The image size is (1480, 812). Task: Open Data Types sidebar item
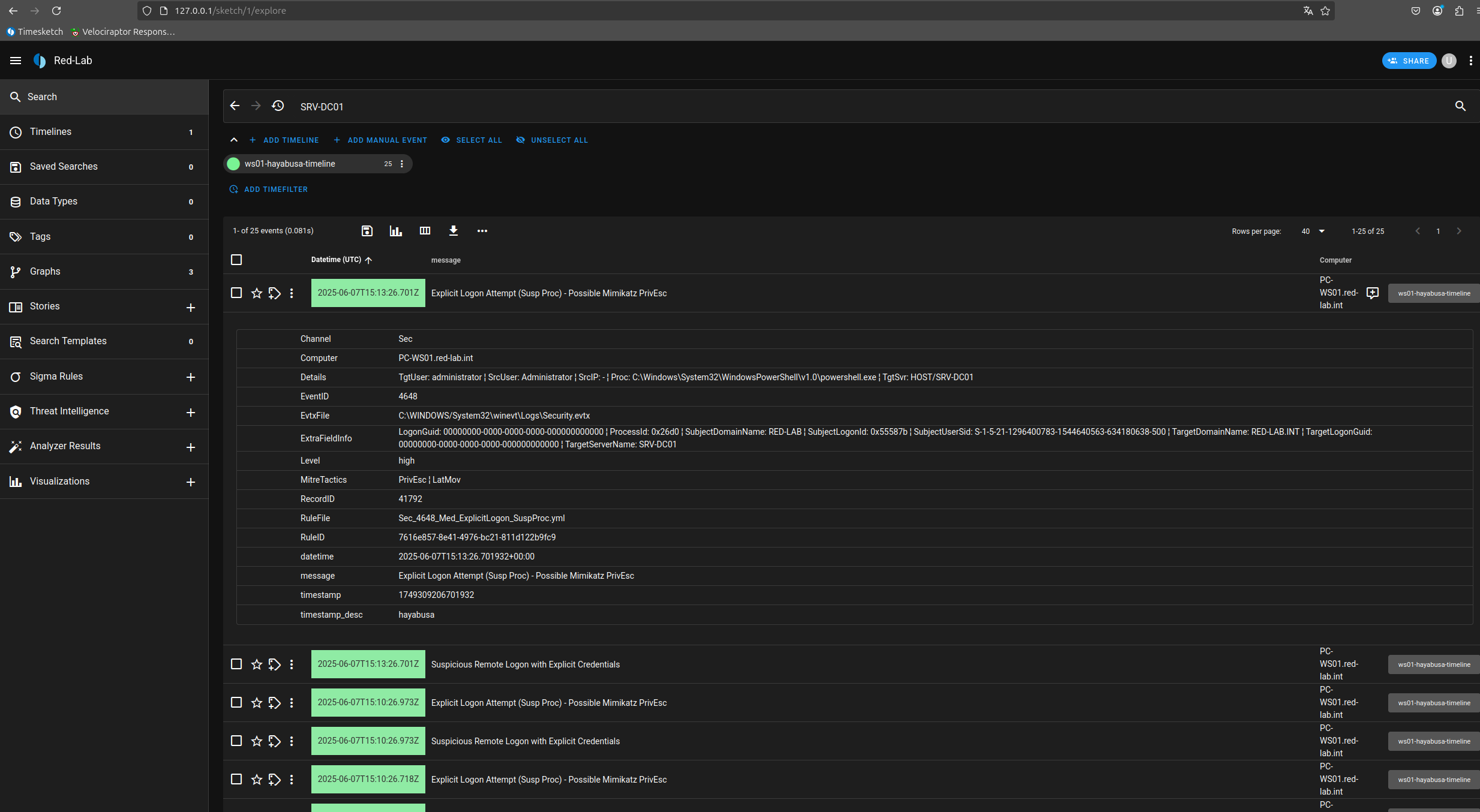click(104, 202)
